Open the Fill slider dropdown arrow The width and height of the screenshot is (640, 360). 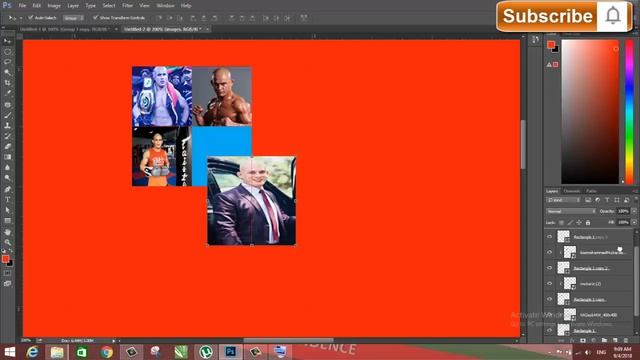pyautogui.click(x=634, y=223)
